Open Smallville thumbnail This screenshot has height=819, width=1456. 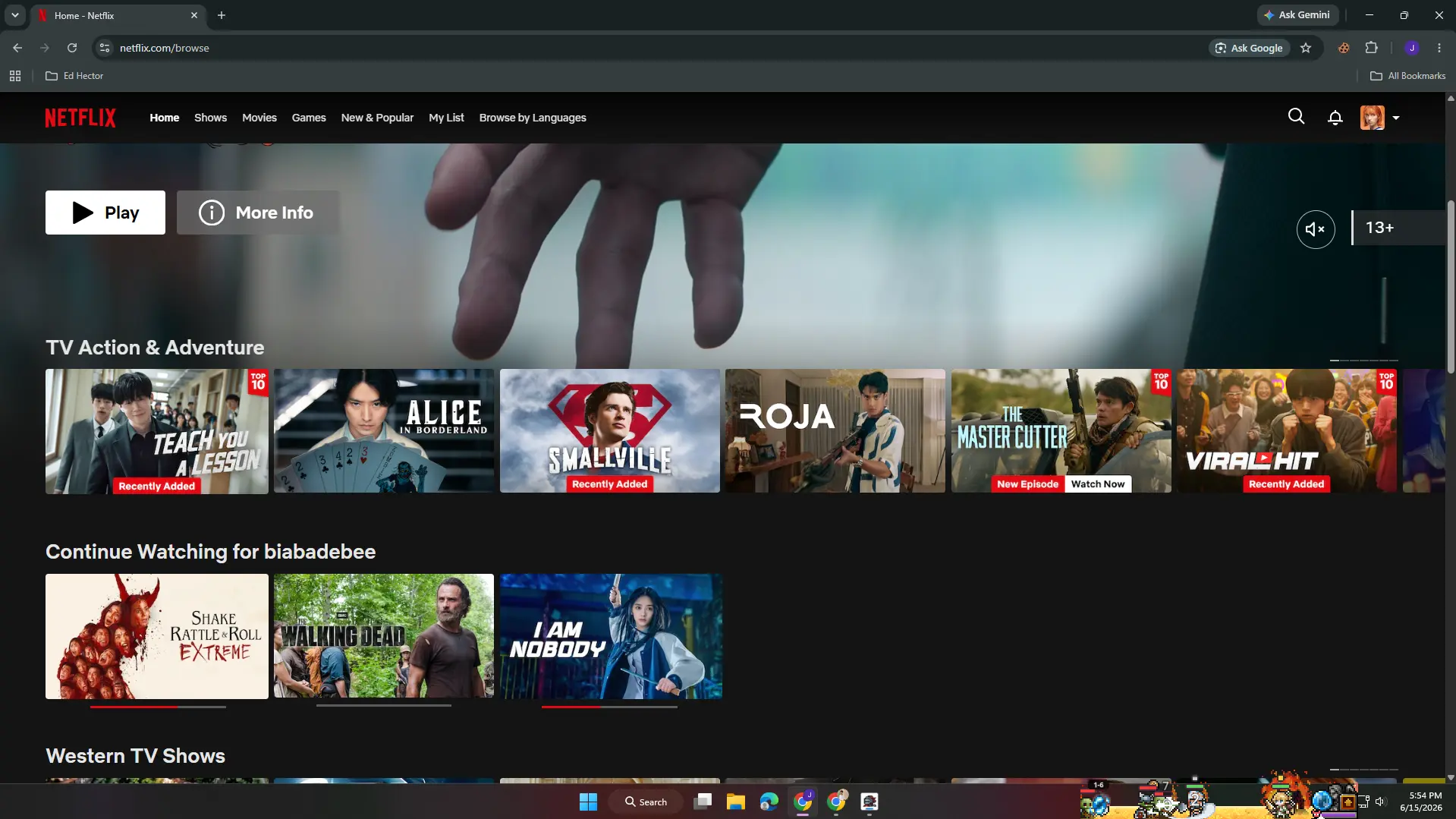[x=609, y=431]
